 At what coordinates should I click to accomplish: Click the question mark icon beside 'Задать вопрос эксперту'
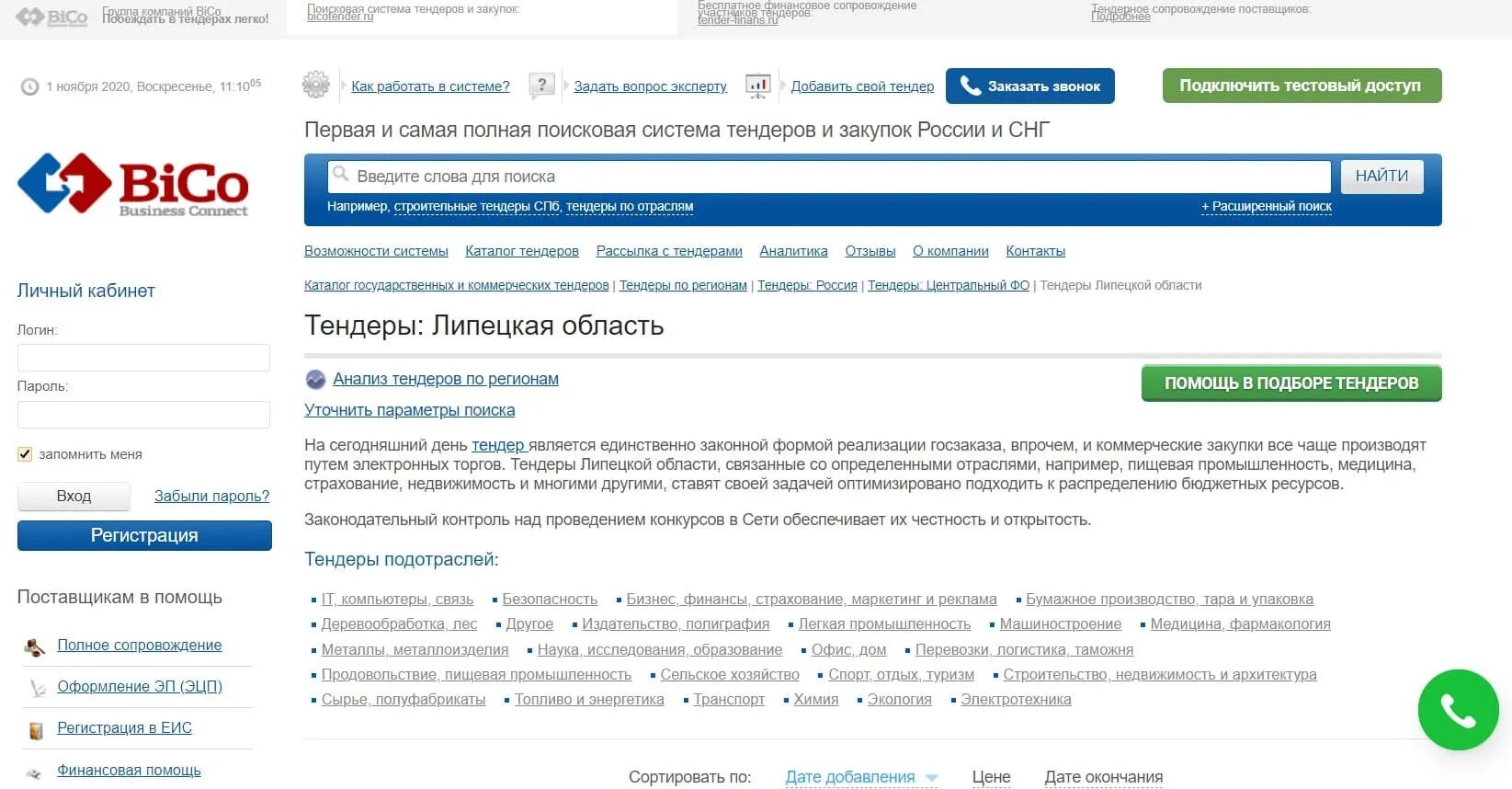(x=542, y=86)
